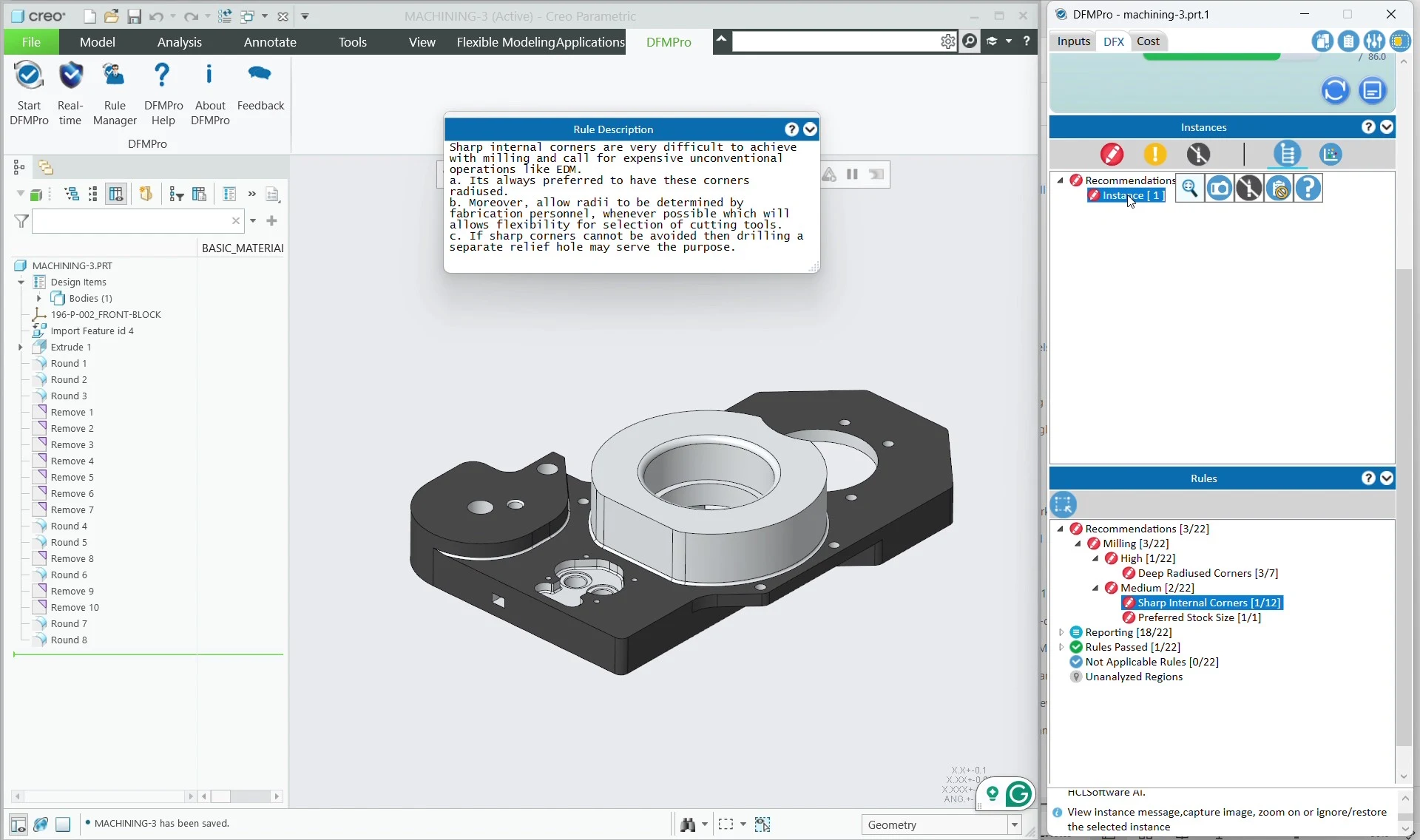1420x840 pixels.
Task: Click About DFMPro button
Action: [210, 91]
